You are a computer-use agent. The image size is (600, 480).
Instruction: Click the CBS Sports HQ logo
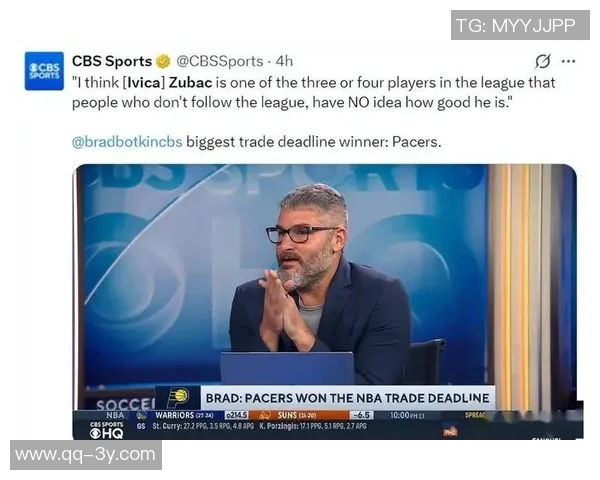(x=106, y=430)
